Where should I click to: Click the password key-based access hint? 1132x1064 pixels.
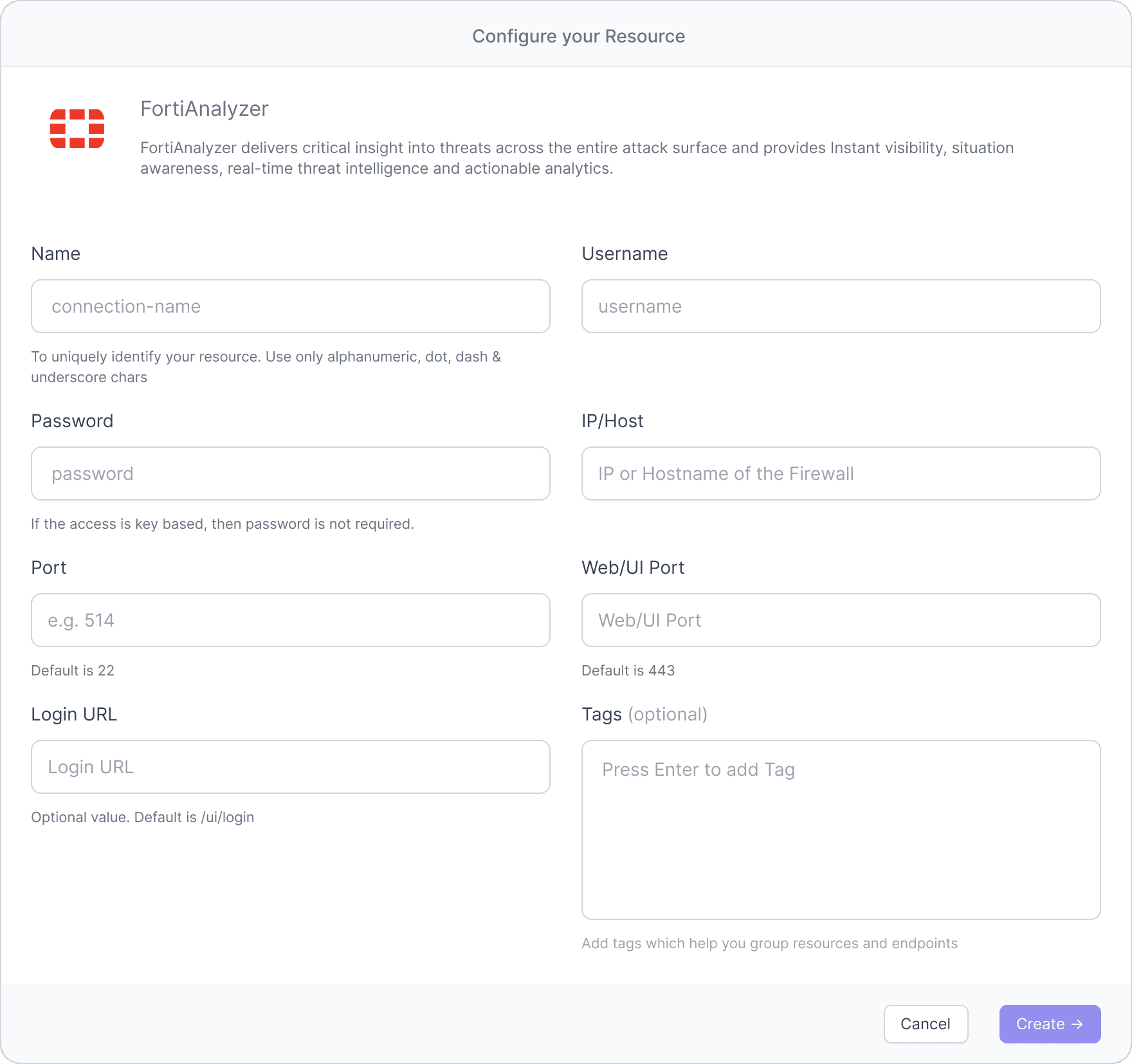(x=223, y=524)
